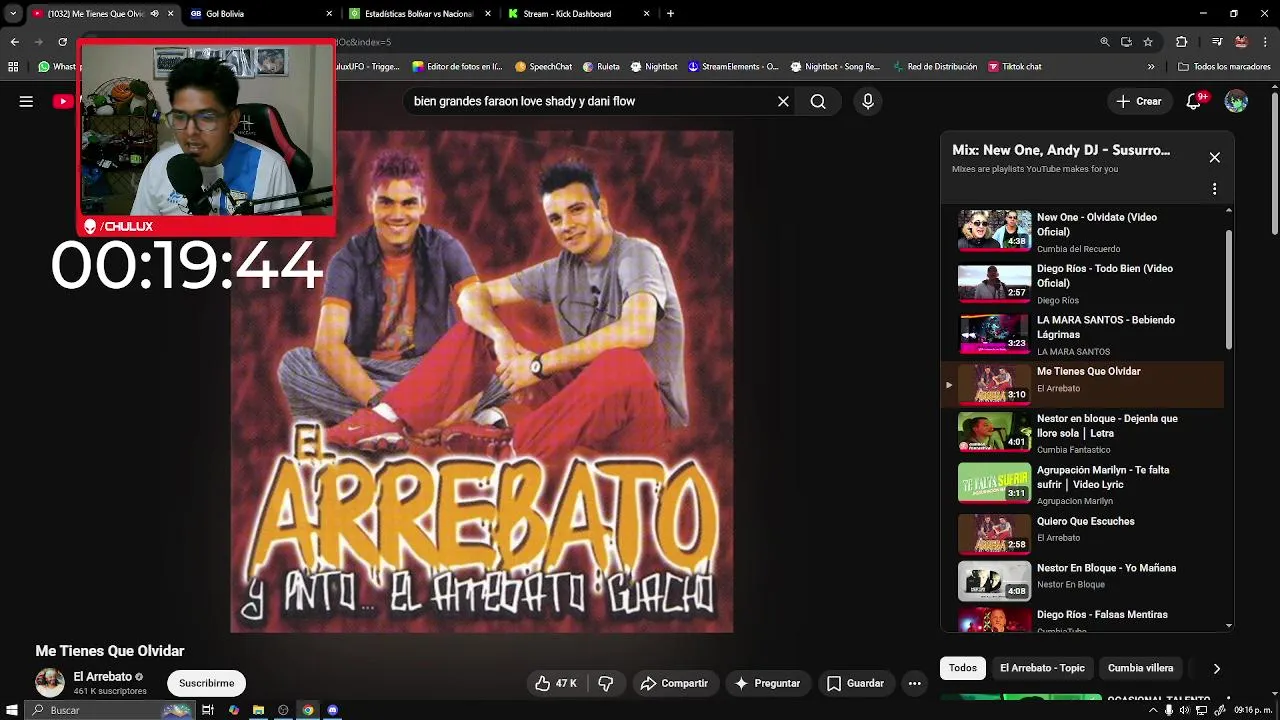Go back with browser back arrow
This screenshot has width=1280, height=720.
pos(14,42)
